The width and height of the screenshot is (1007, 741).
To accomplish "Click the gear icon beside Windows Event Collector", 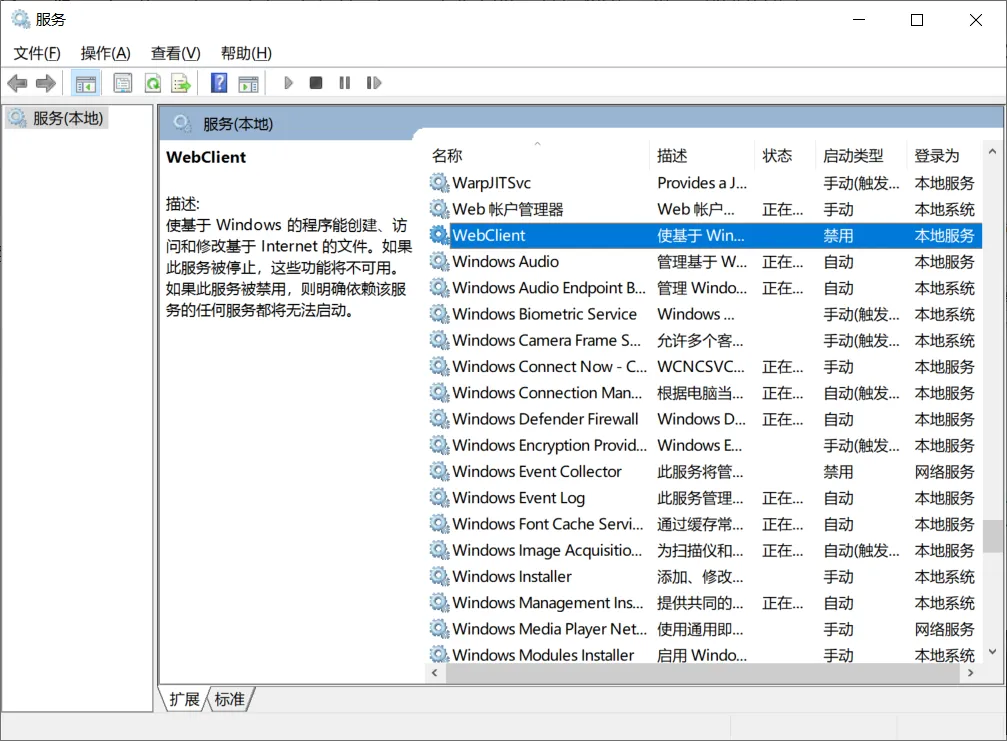I will 439,471.
